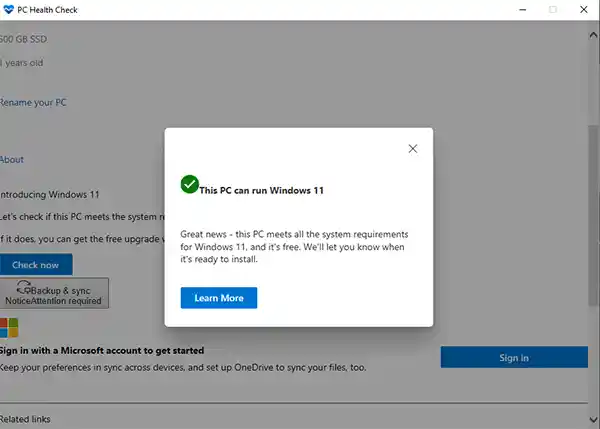This screenshot has width=600, height=429.
Task: Minimize the PC Health Check window
Action: pos(523,10)
